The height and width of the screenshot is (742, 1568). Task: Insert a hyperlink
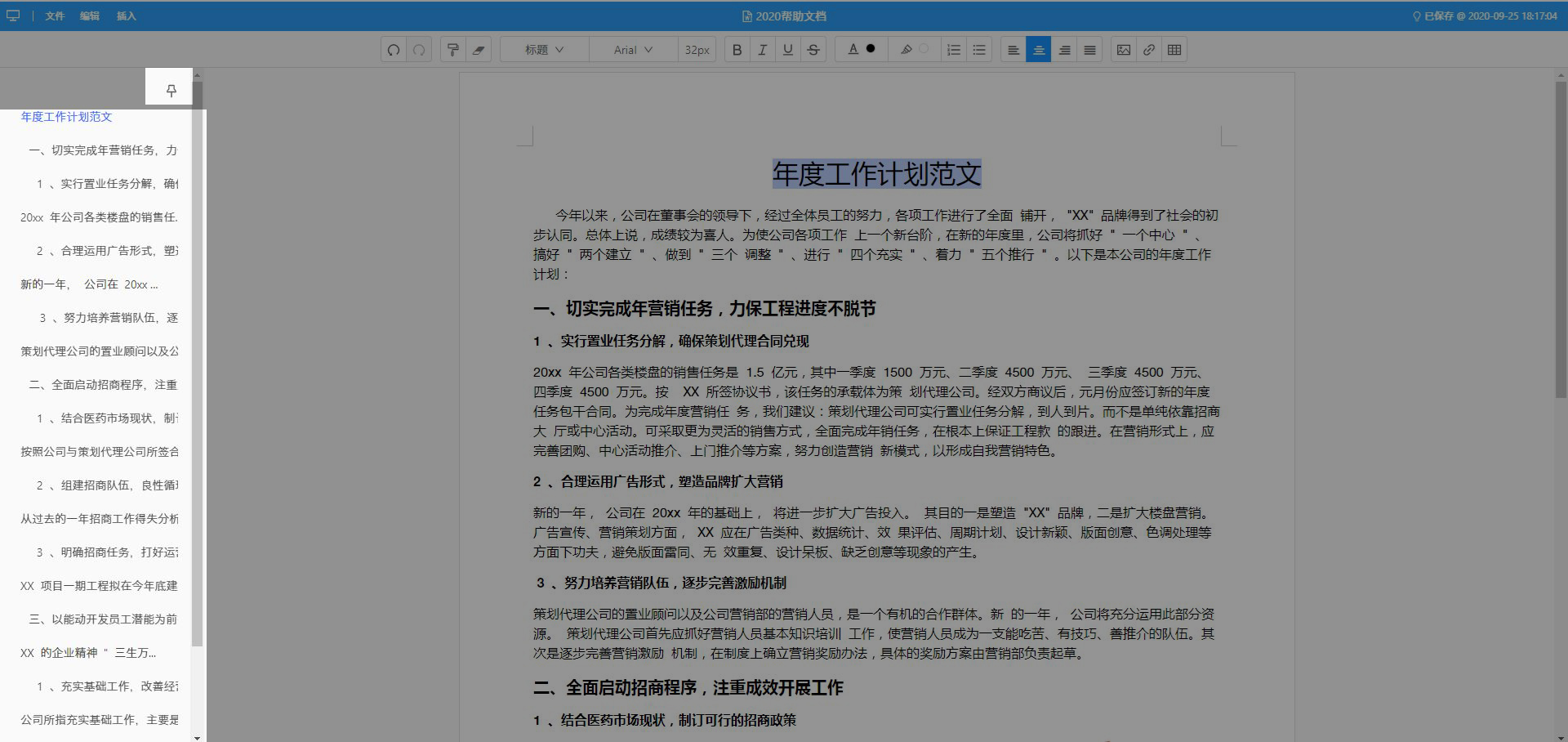click(1149, 50)
